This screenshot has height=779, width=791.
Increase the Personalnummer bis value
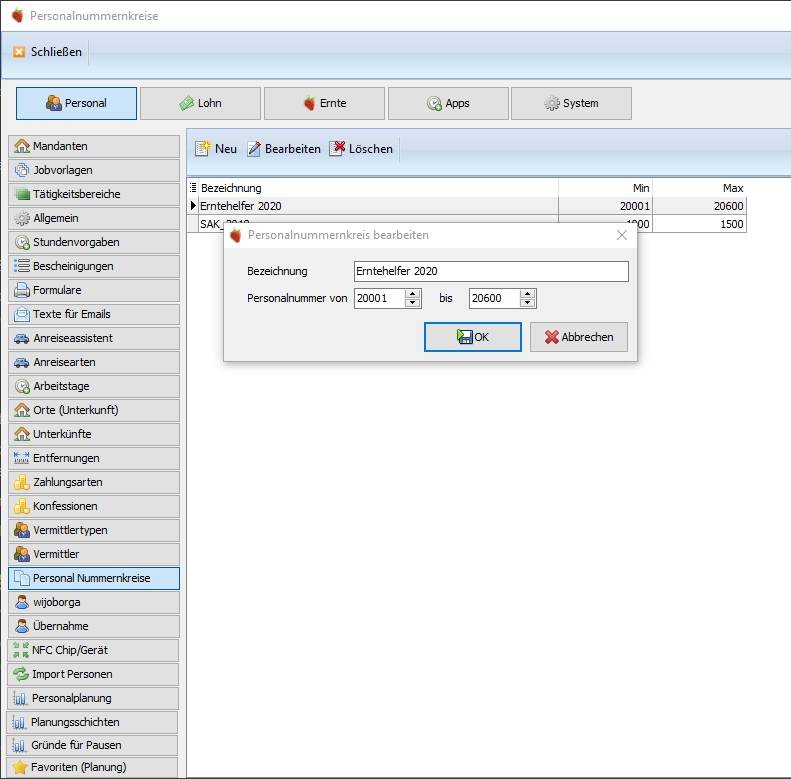coord(528,293)
